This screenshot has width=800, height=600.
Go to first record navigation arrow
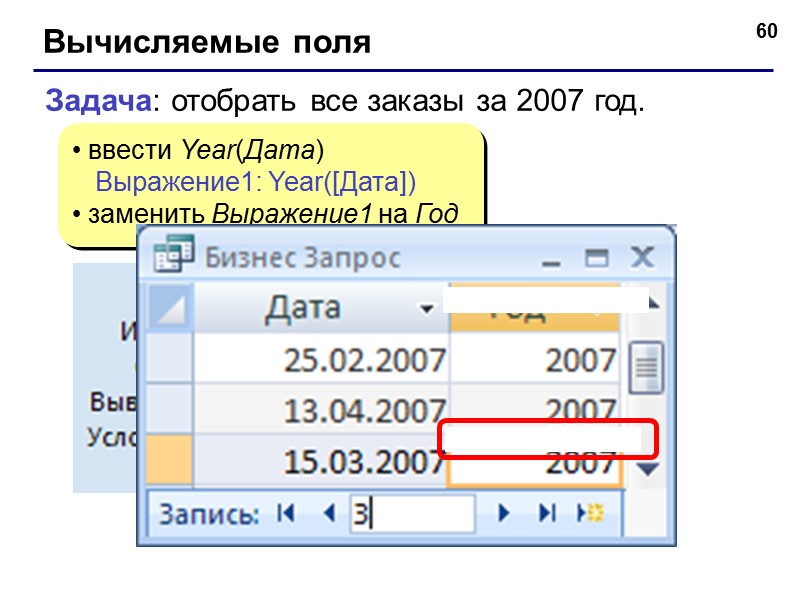[286, 513]
